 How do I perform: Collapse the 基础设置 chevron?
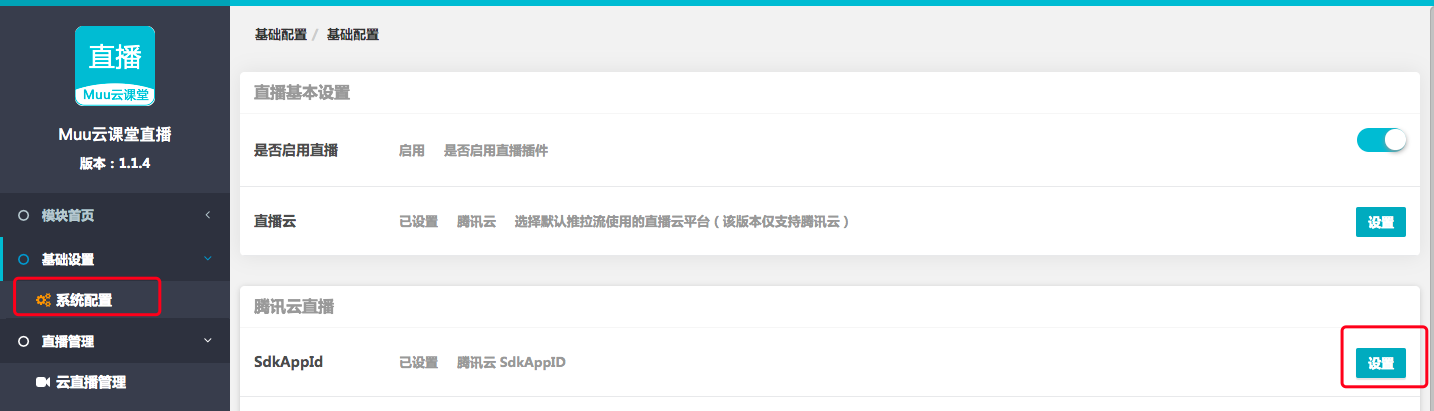(x=207, y=259)
